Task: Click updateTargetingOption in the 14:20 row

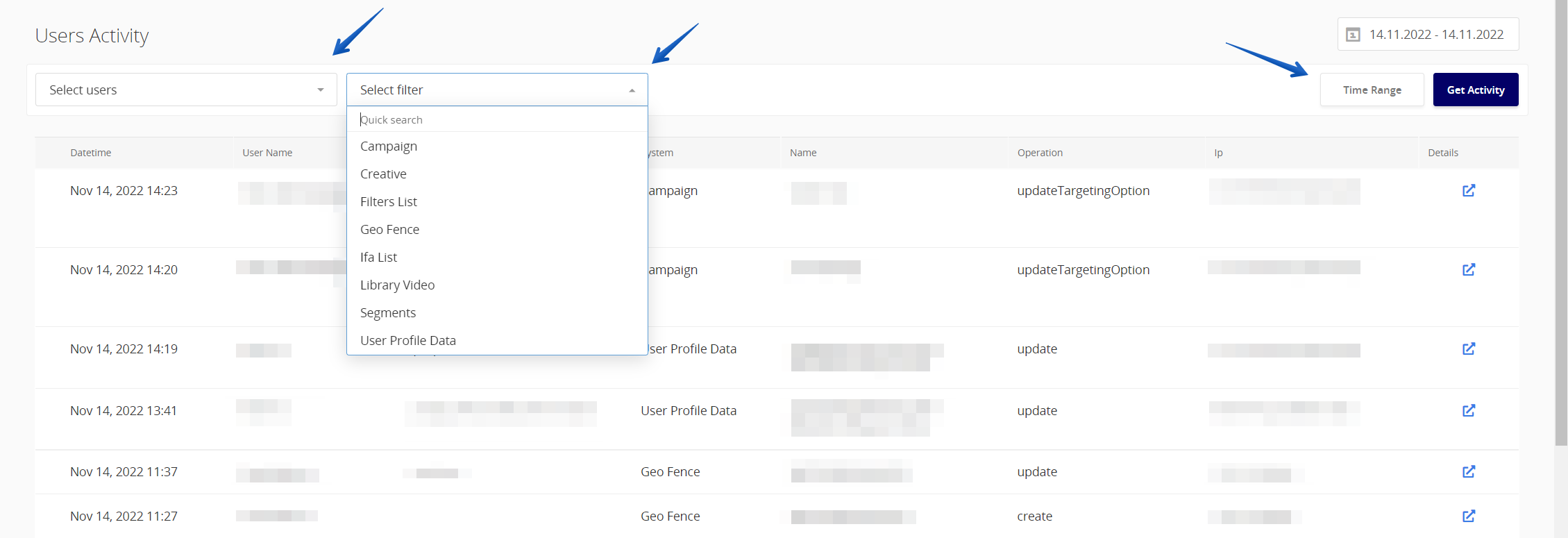Action: [x=1084, y=269]
